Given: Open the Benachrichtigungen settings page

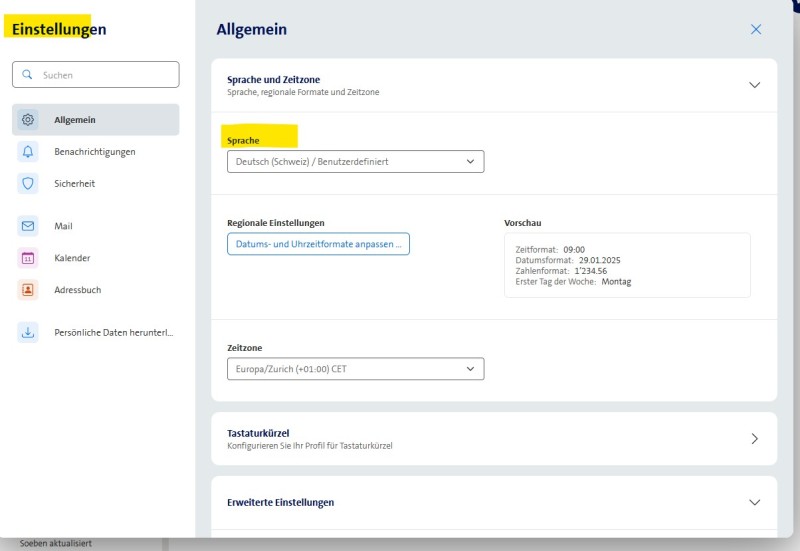Looking at the screenshot, I should (95, 152).
